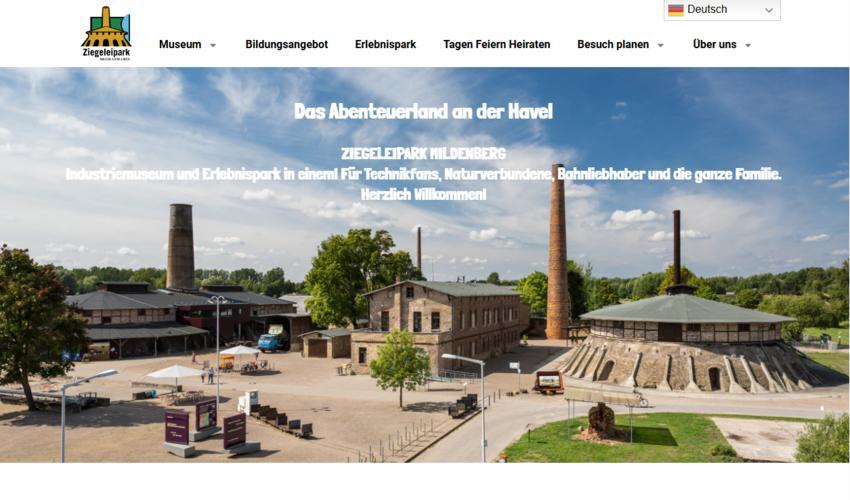Click the Industriemuseum und Erlebnispark tagline
Viewport: 850px width, 500px height.
point(423,174)
